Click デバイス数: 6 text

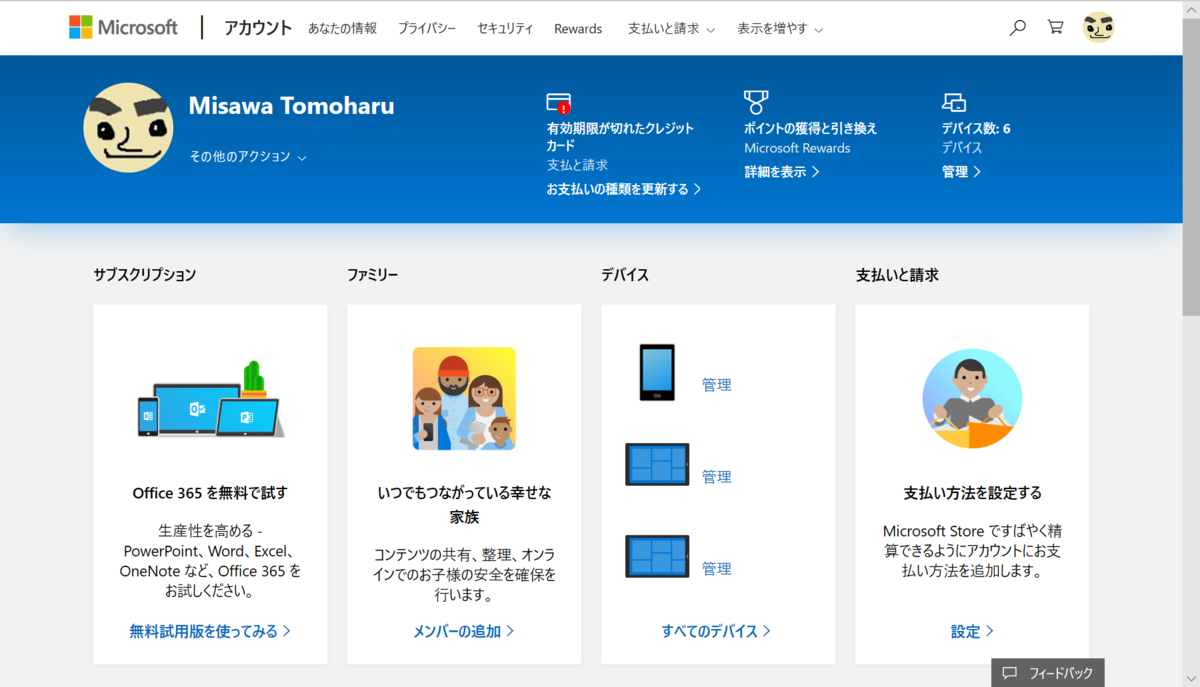pos(976,128)
